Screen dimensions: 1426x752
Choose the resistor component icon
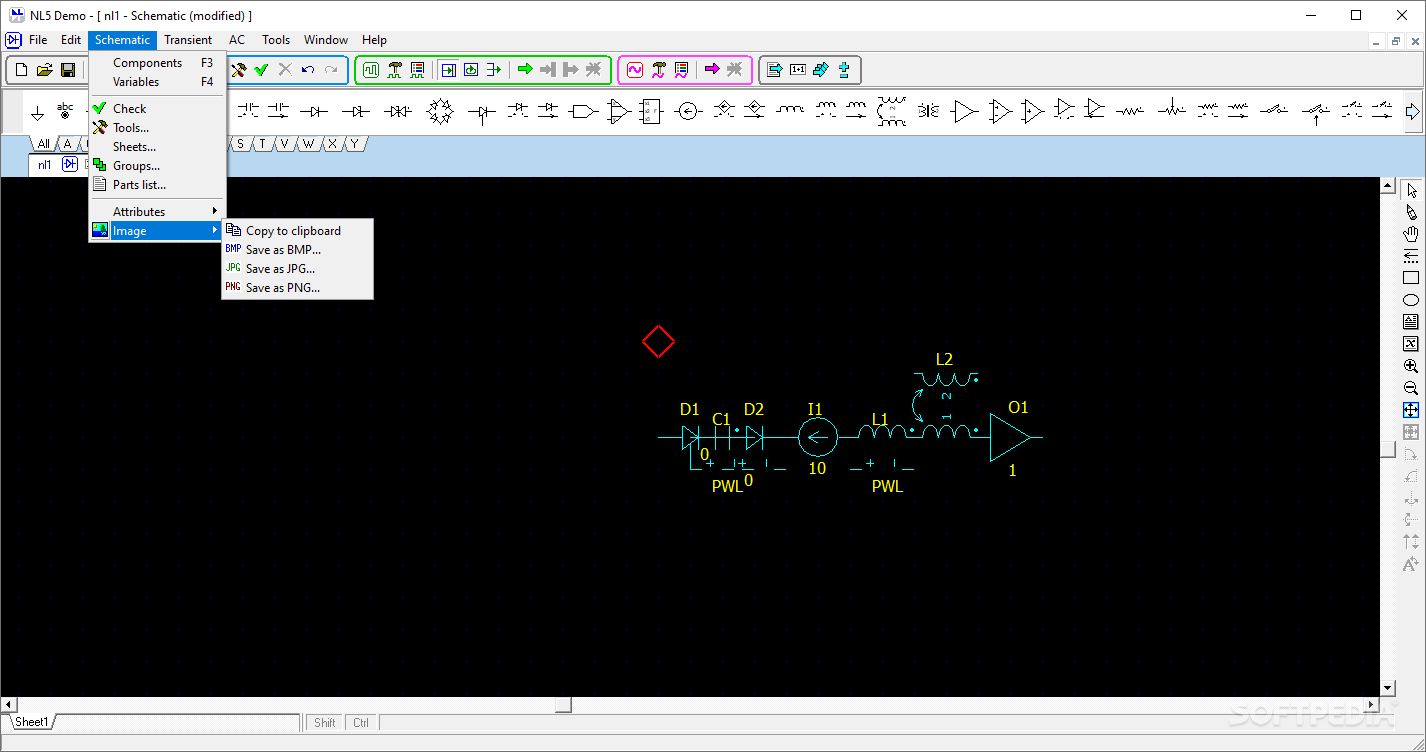point(1130,111)
